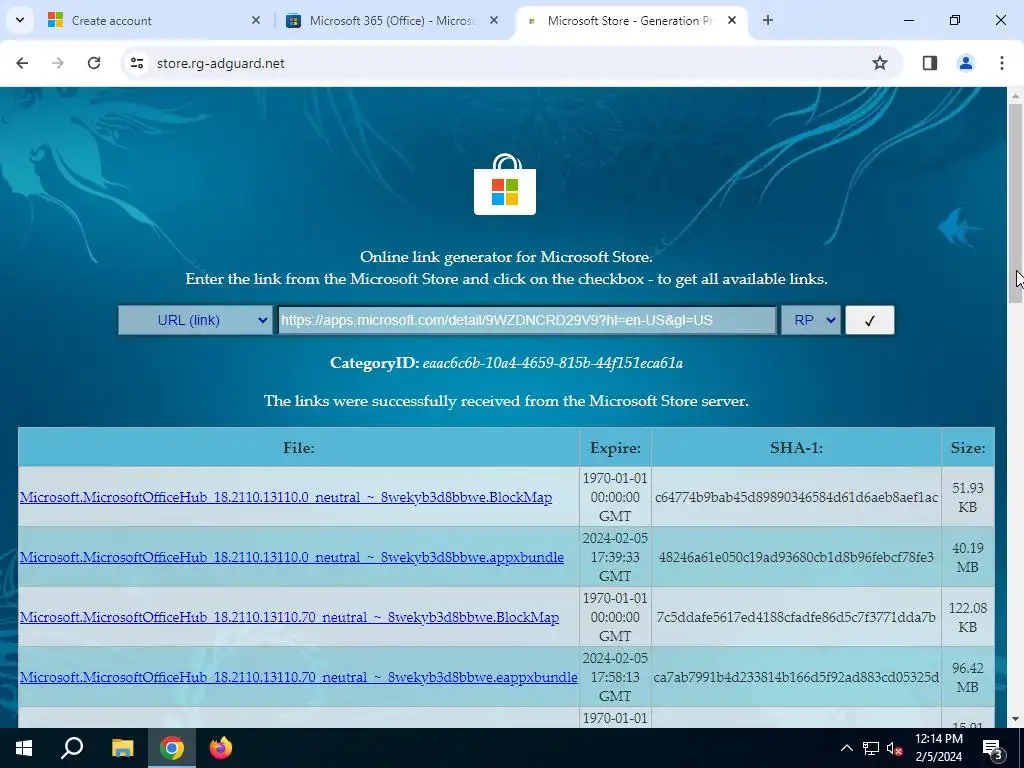Click the 122.08 KB size cell

click(x=968, y=617)
